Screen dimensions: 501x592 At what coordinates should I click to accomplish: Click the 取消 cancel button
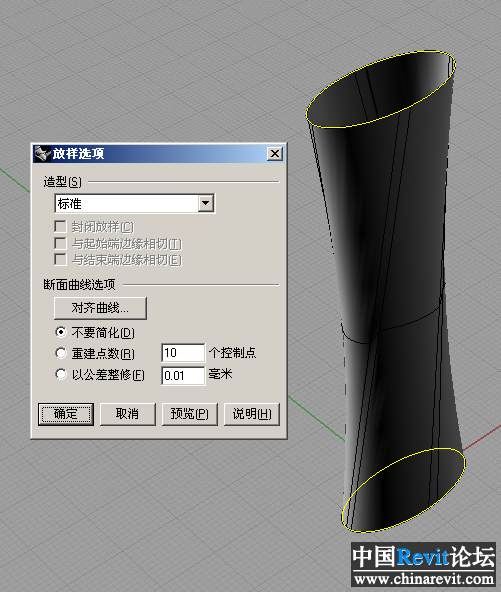pos(128,414)
